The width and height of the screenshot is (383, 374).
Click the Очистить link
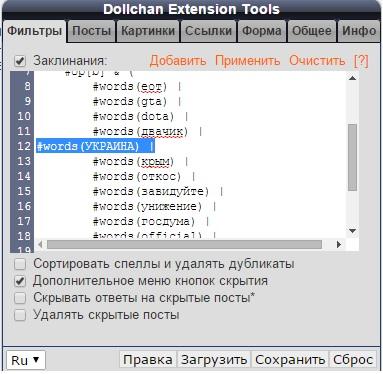[317, 61]
